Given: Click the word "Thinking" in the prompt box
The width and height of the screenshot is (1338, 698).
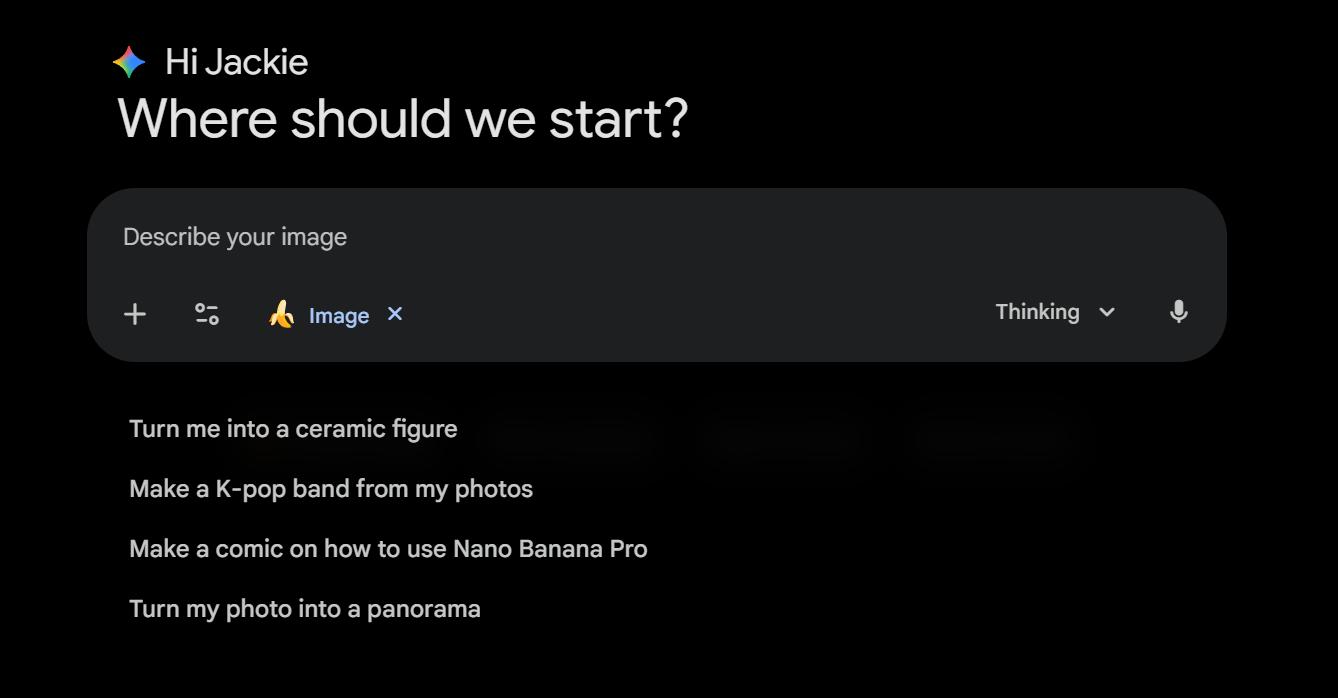Looking at the screenshot, I should (x=1037, y=312).
